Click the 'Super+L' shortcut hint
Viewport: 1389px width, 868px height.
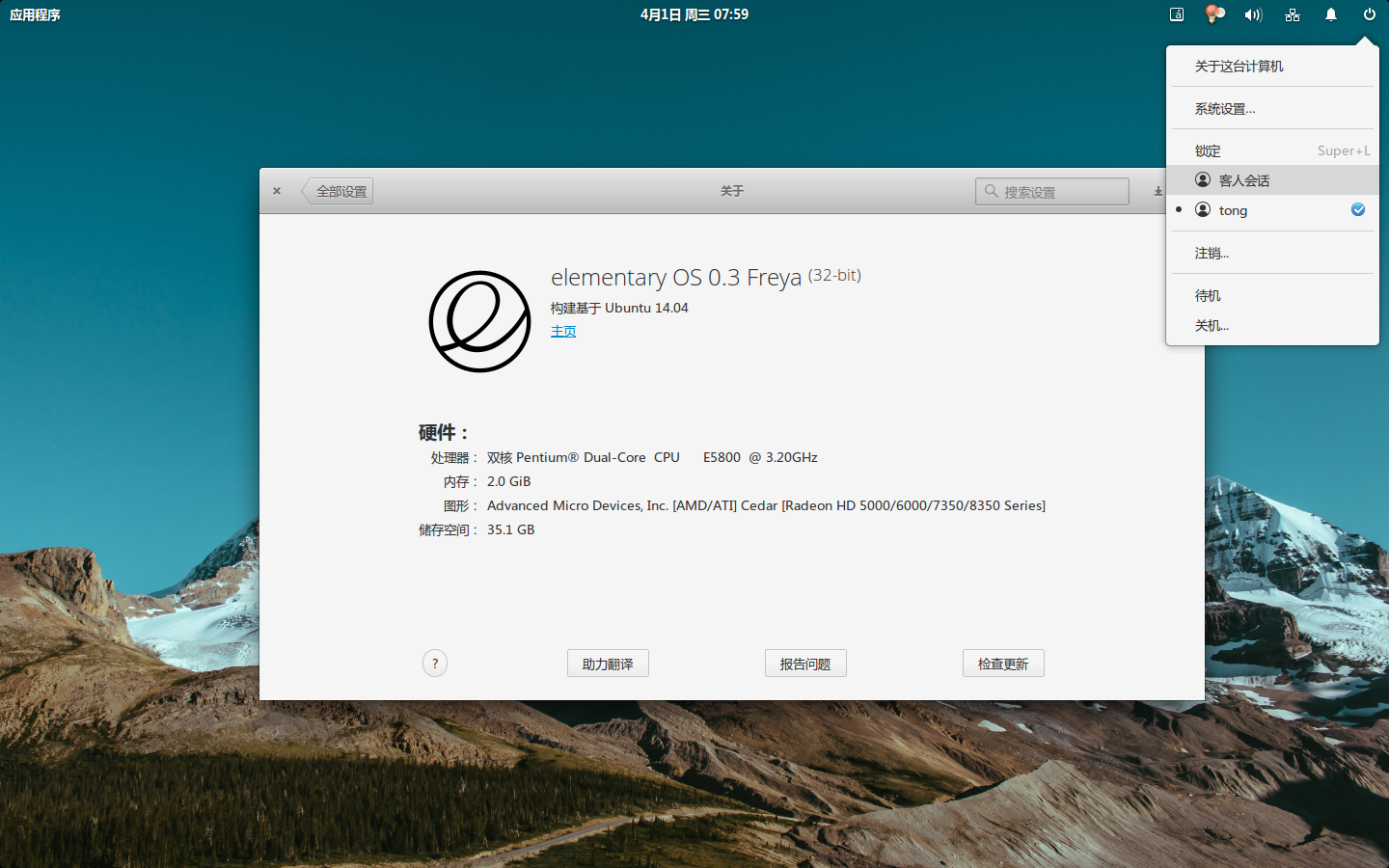[x=1344, y=150]
